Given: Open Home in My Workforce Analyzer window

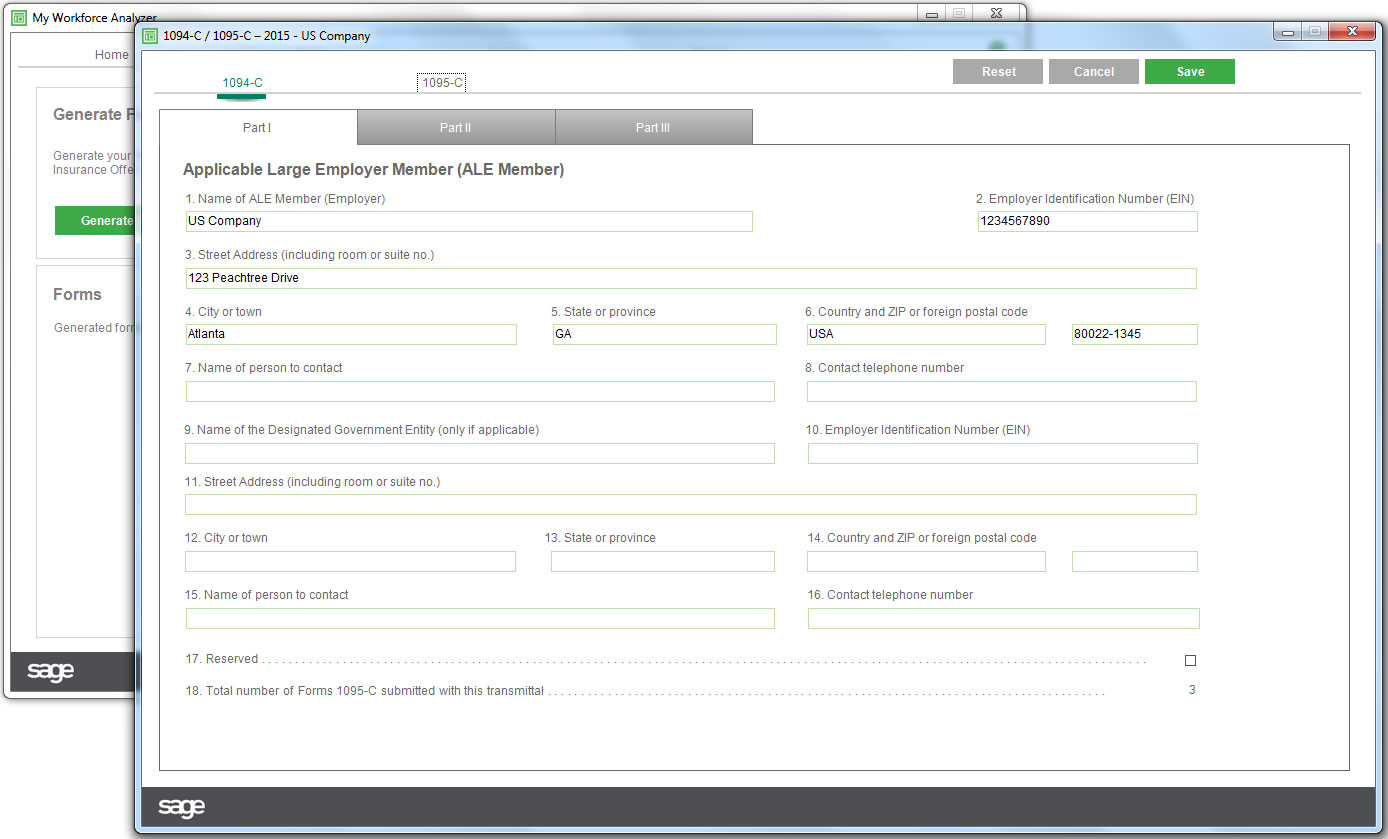Looking at the screenshot, I should pyautogui.click(x=111, y=55).
